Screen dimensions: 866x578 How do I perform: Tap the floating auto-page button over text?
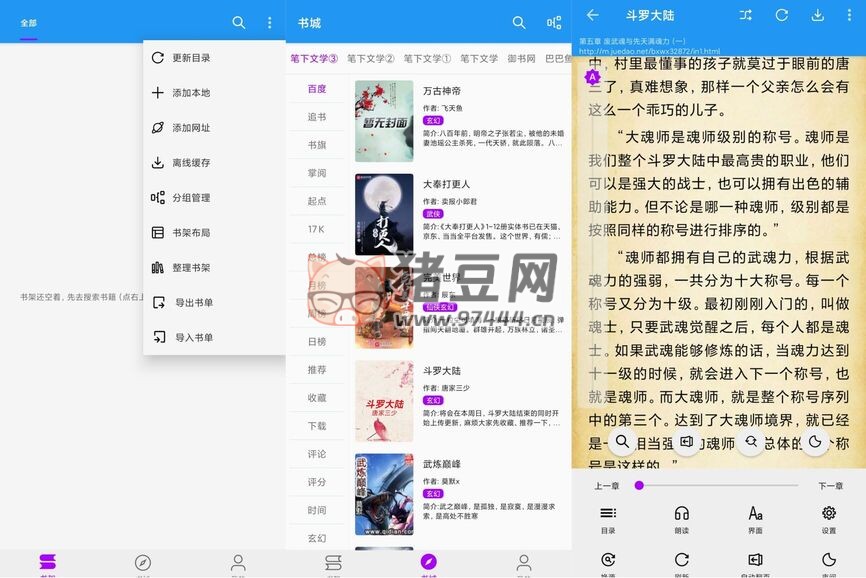687,442
